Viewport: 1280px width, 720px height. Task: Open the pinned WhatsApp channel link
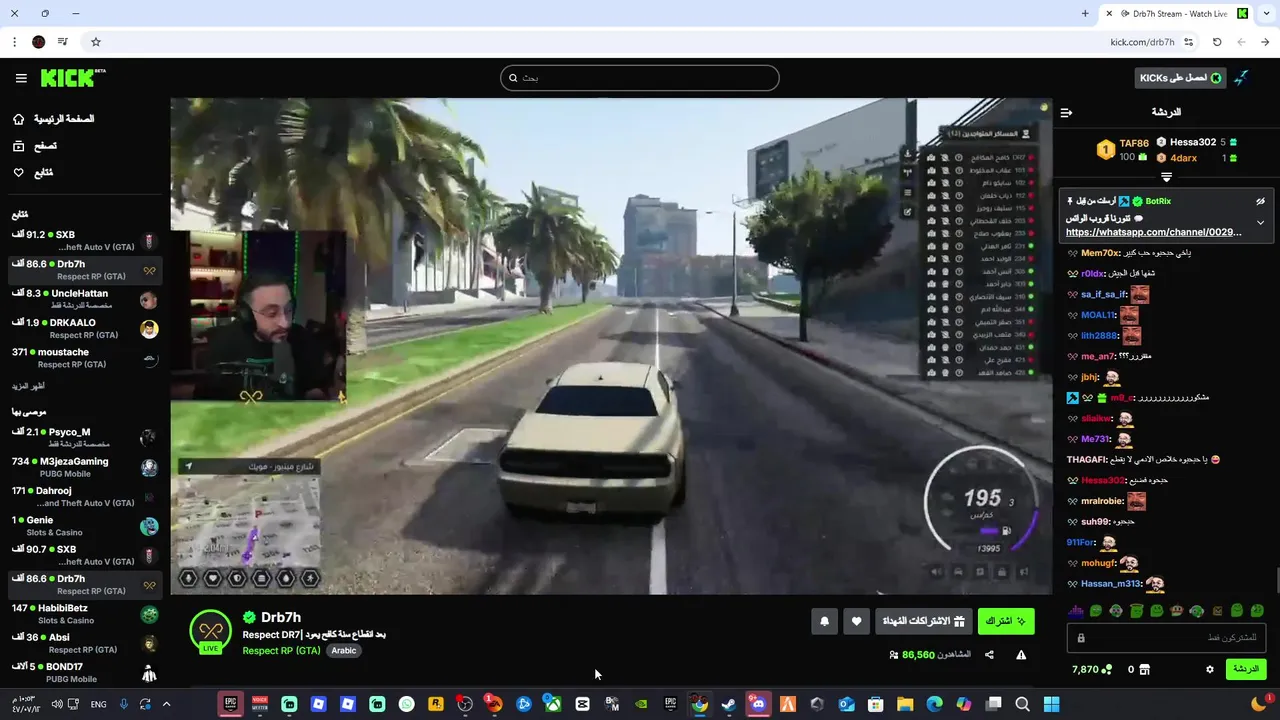1154,232
